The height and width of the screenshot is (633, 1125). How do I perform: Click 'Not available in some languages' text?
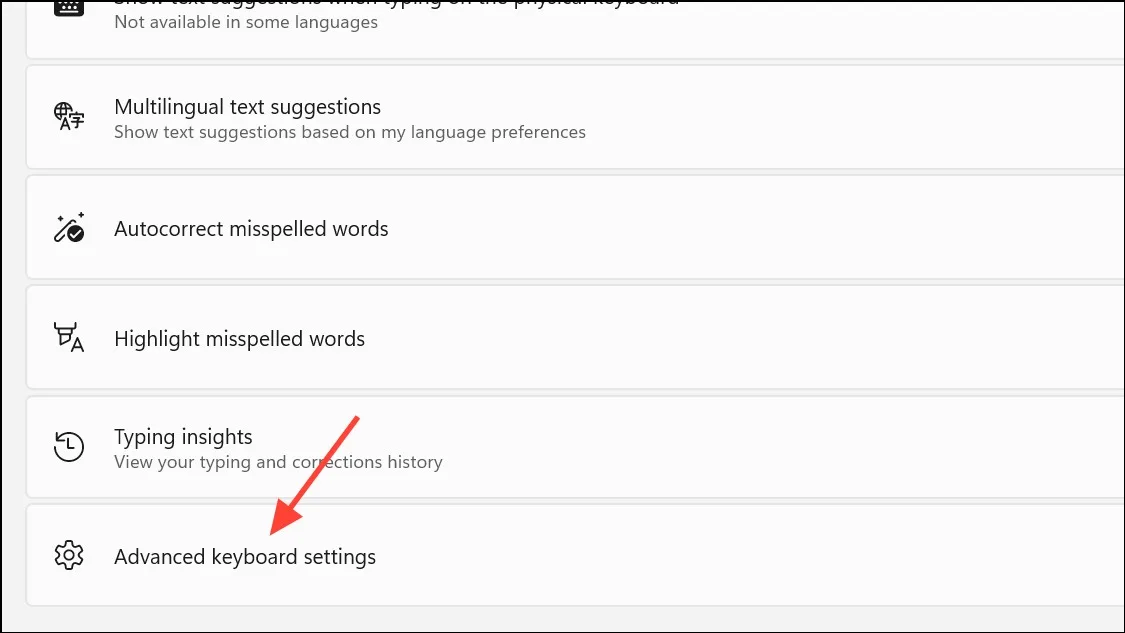(x=246, y=22)
